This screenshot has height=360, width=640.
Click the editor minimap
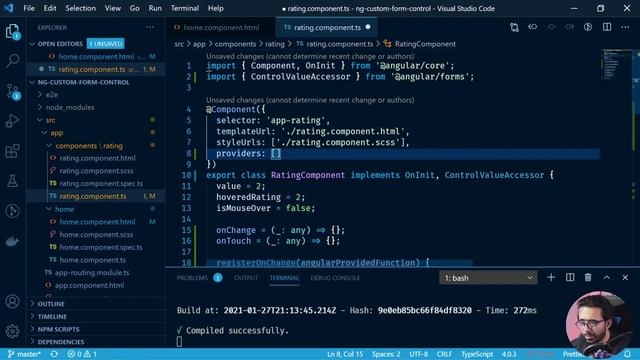coord(618,65)
